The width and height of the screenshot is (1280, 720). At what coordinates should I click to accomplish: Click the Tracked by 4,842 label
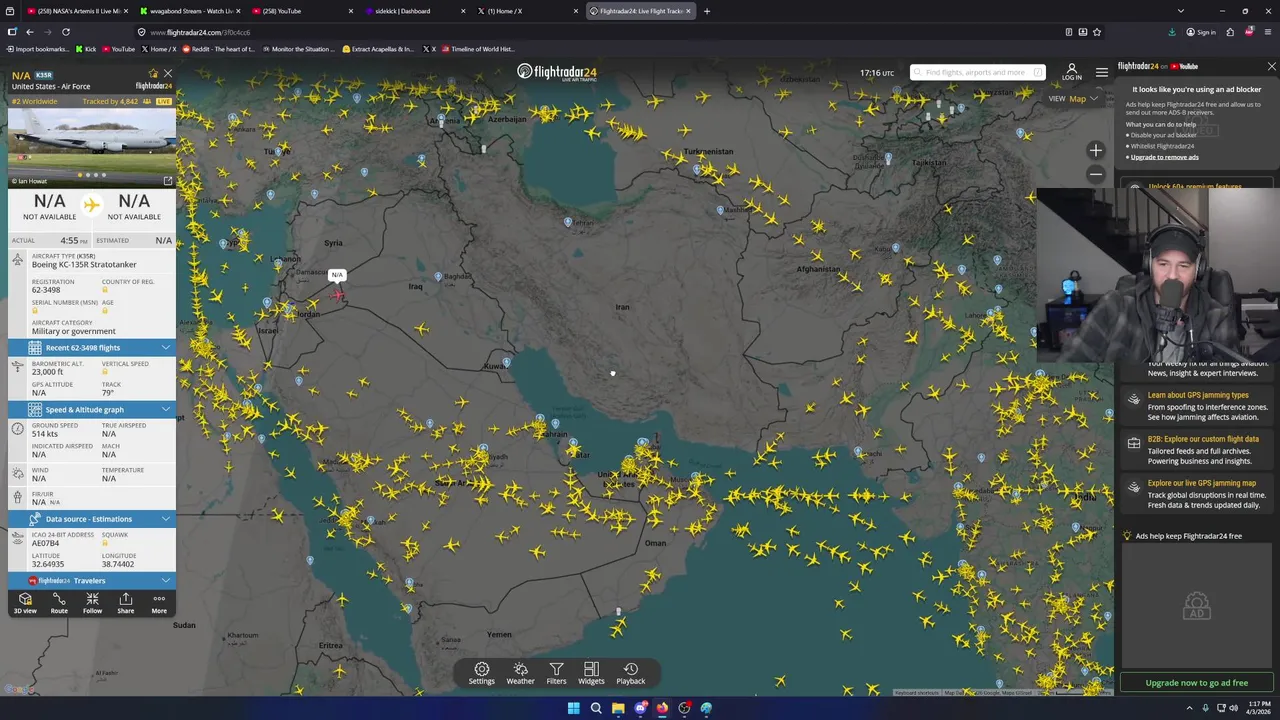click(x=110, y=101)
